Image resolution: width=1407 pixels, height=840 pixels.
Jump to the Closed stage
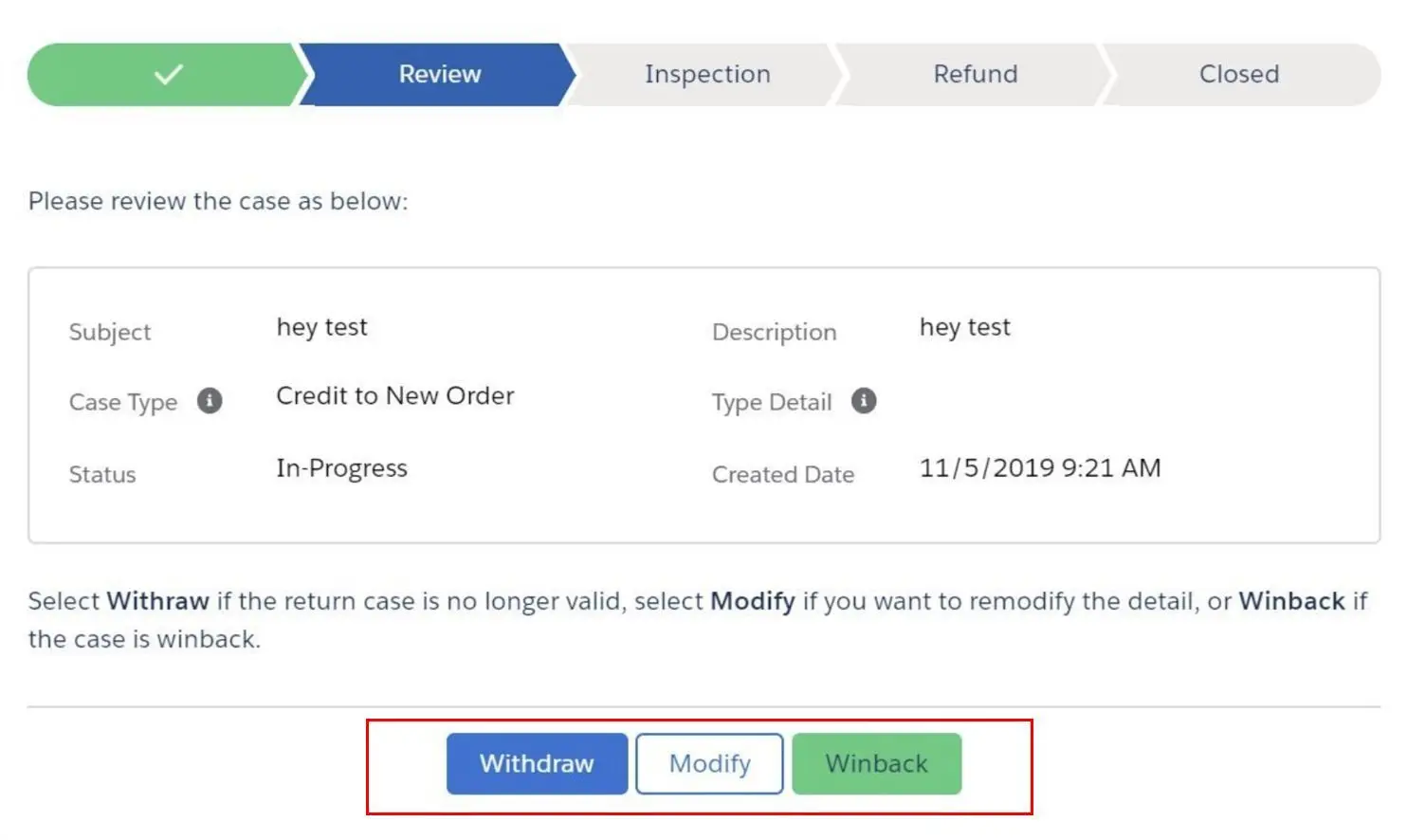(x=1239, y=74)
